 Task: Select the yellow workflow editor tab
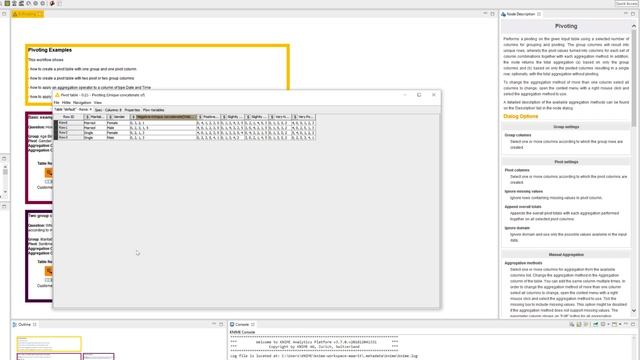coord(27,14)
